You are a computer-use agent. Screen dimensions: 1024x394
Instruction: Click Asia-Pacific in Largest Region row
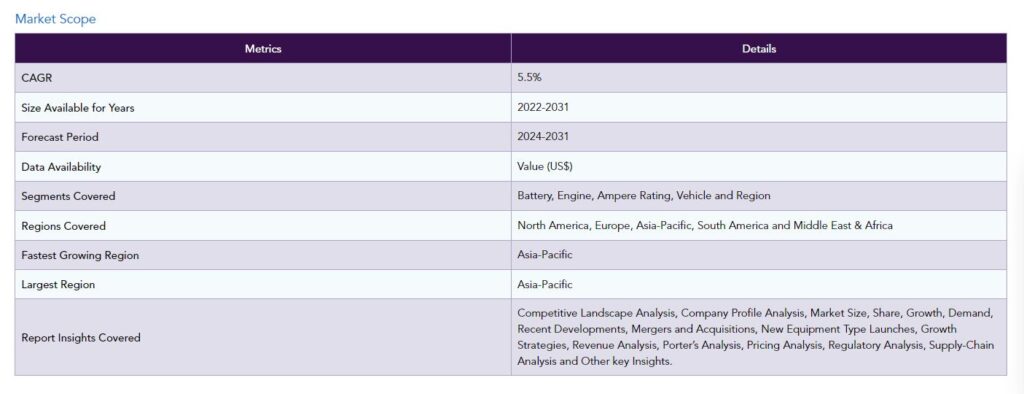[545, 284]
